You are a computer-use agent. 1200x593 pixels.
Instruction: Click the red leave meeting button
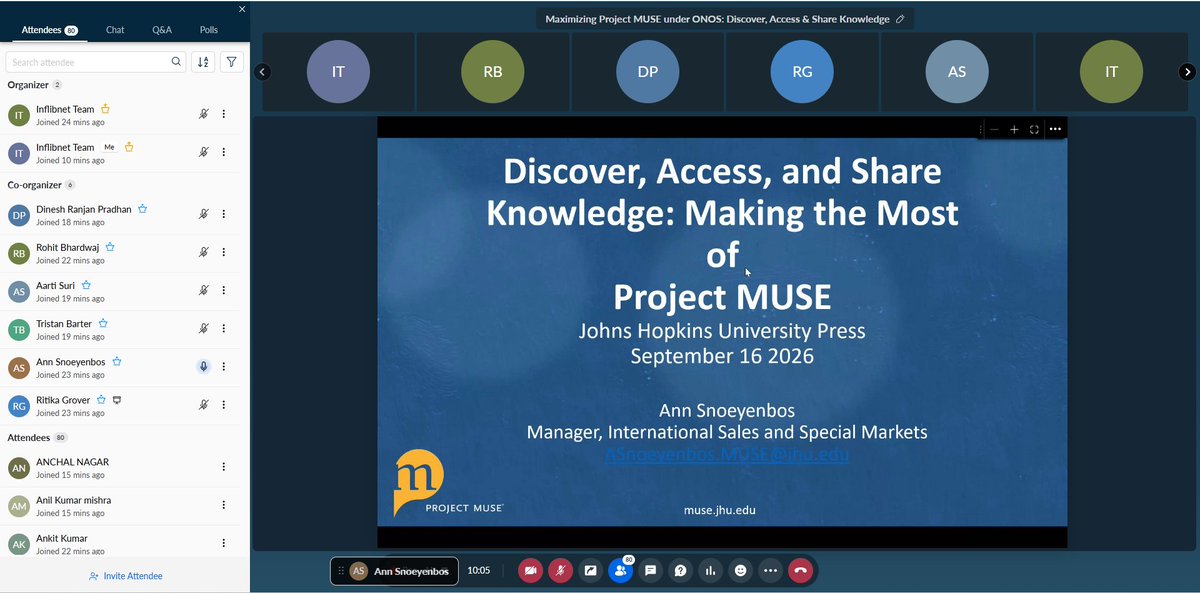pyautogui.click(x=800, y=571)
